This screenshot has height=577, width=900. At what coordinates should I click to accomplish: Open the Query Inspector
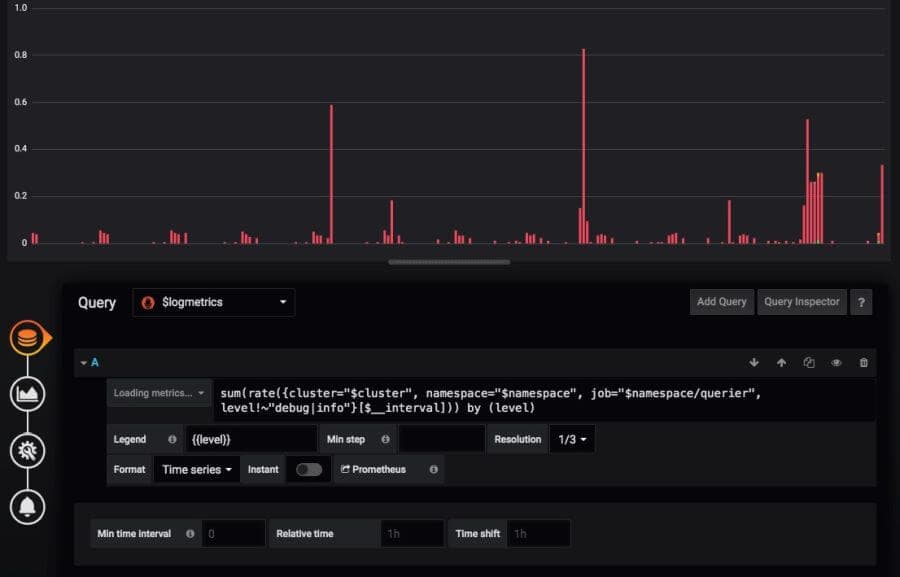point(802,302)
